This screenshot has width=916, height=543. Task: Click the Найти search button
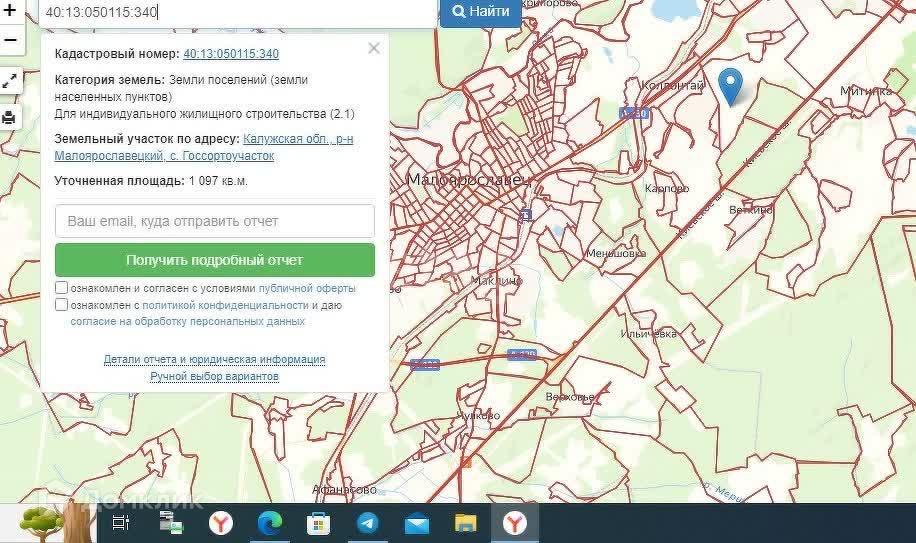(480, 12)
